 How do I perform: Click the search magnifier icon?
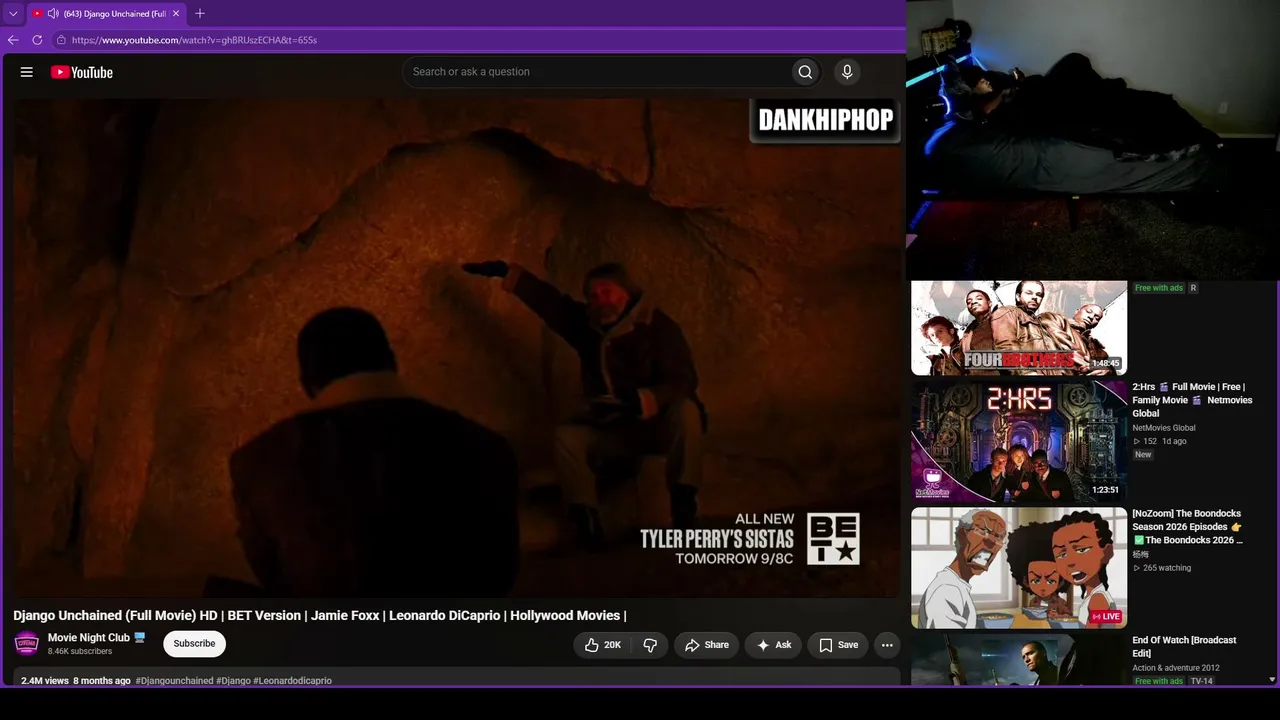805,72
